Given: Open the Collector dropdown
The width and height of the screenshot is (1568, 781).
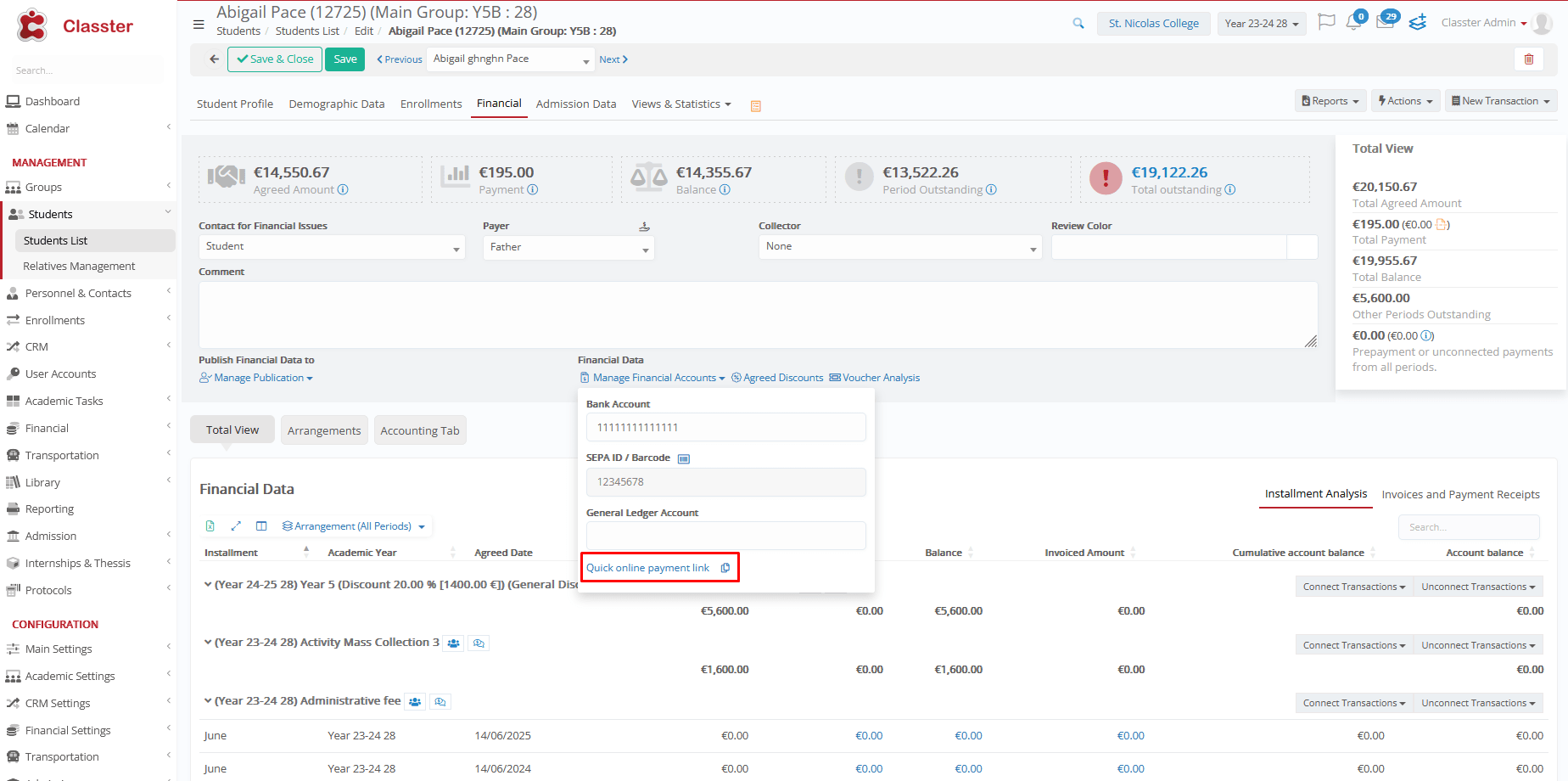Looking at the screenshot, I should pyautogui.click(x=899, y=247).
